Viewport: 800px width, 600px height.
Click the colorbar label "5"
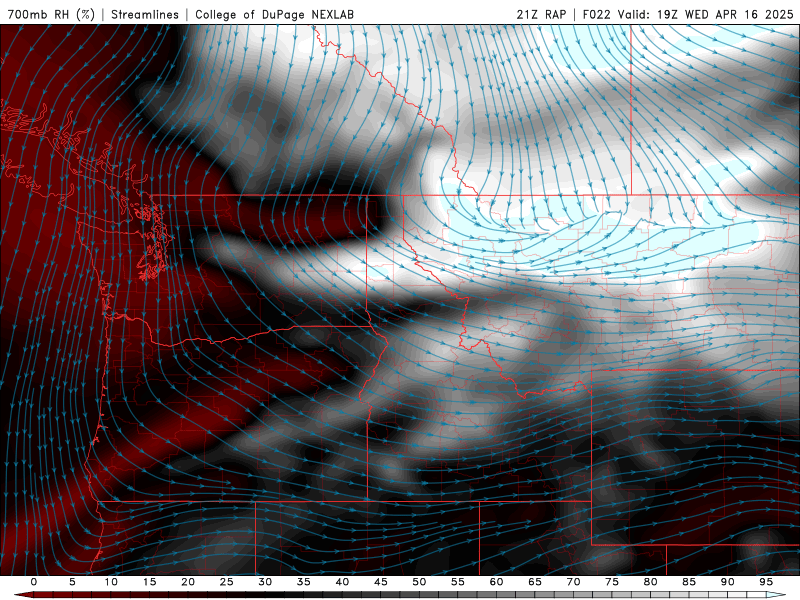point(72,582)
